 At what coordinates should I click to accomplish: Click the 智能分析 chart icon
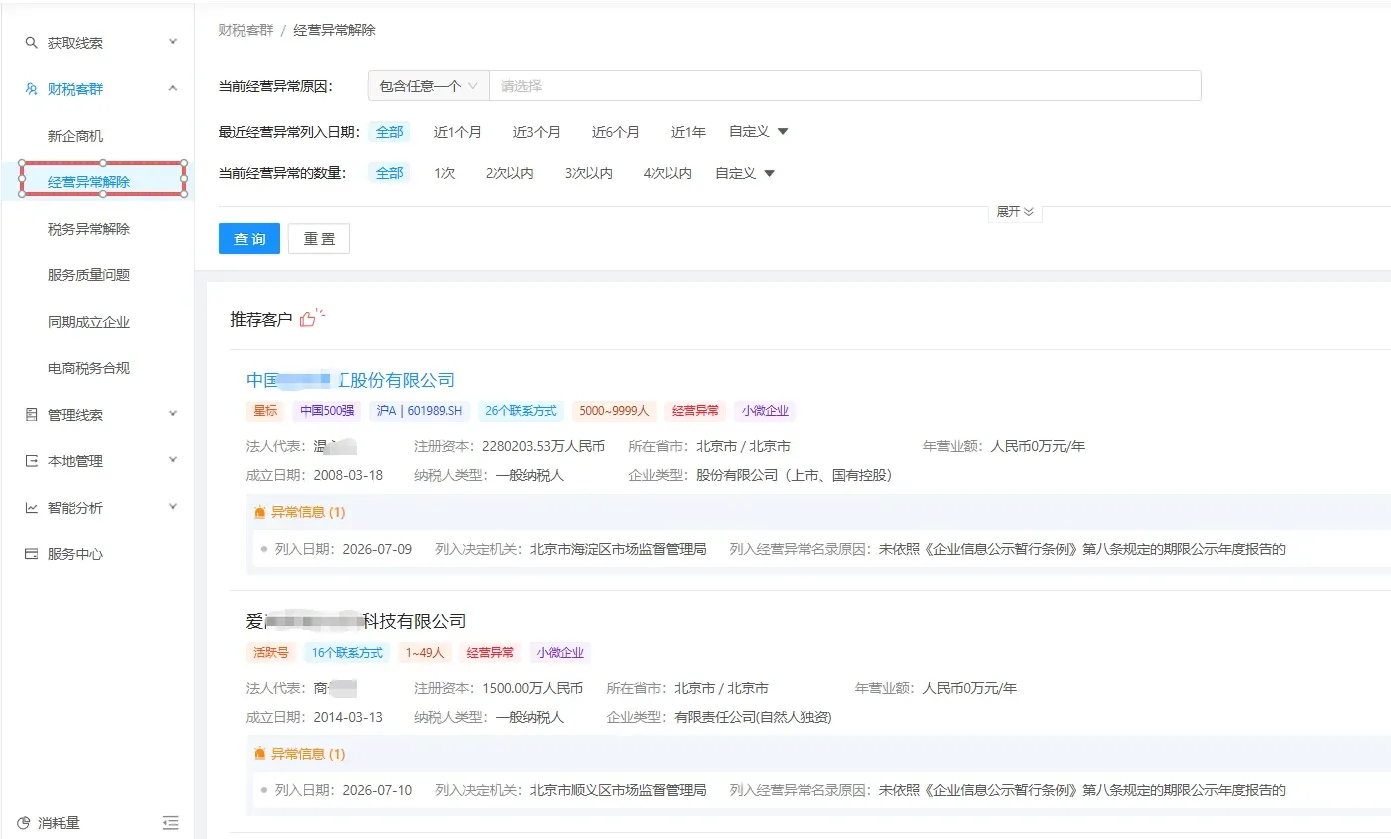(31, 508)
